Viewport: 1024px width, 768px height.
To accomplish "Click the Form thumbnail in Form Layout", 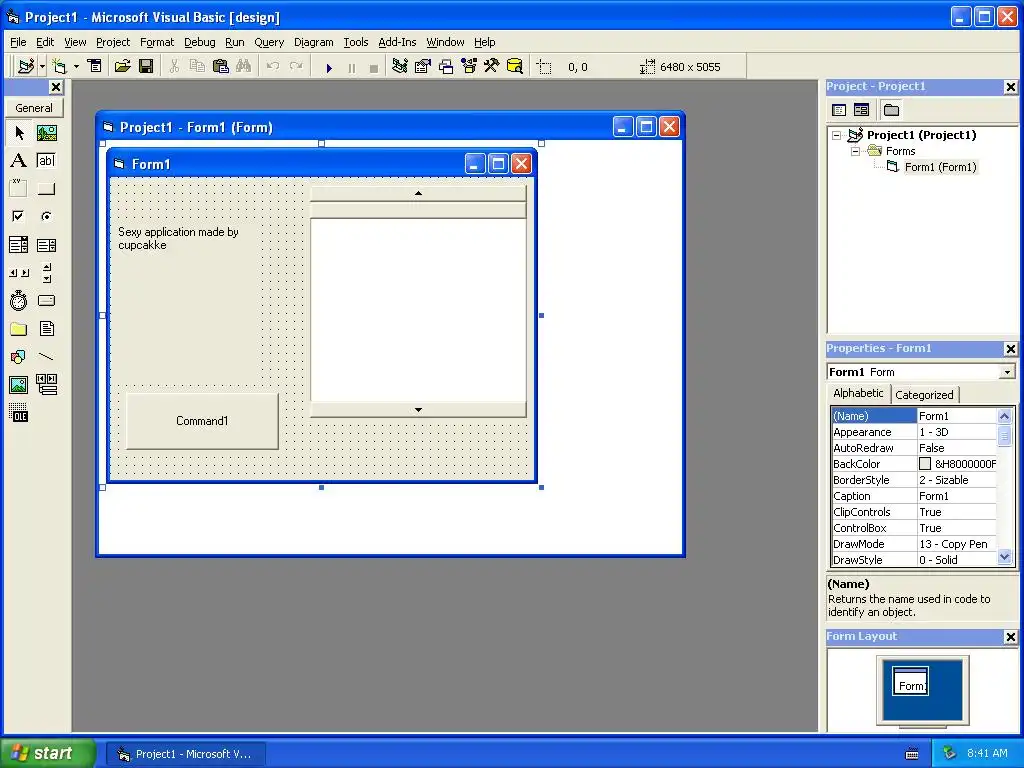I will coord(910,680).
